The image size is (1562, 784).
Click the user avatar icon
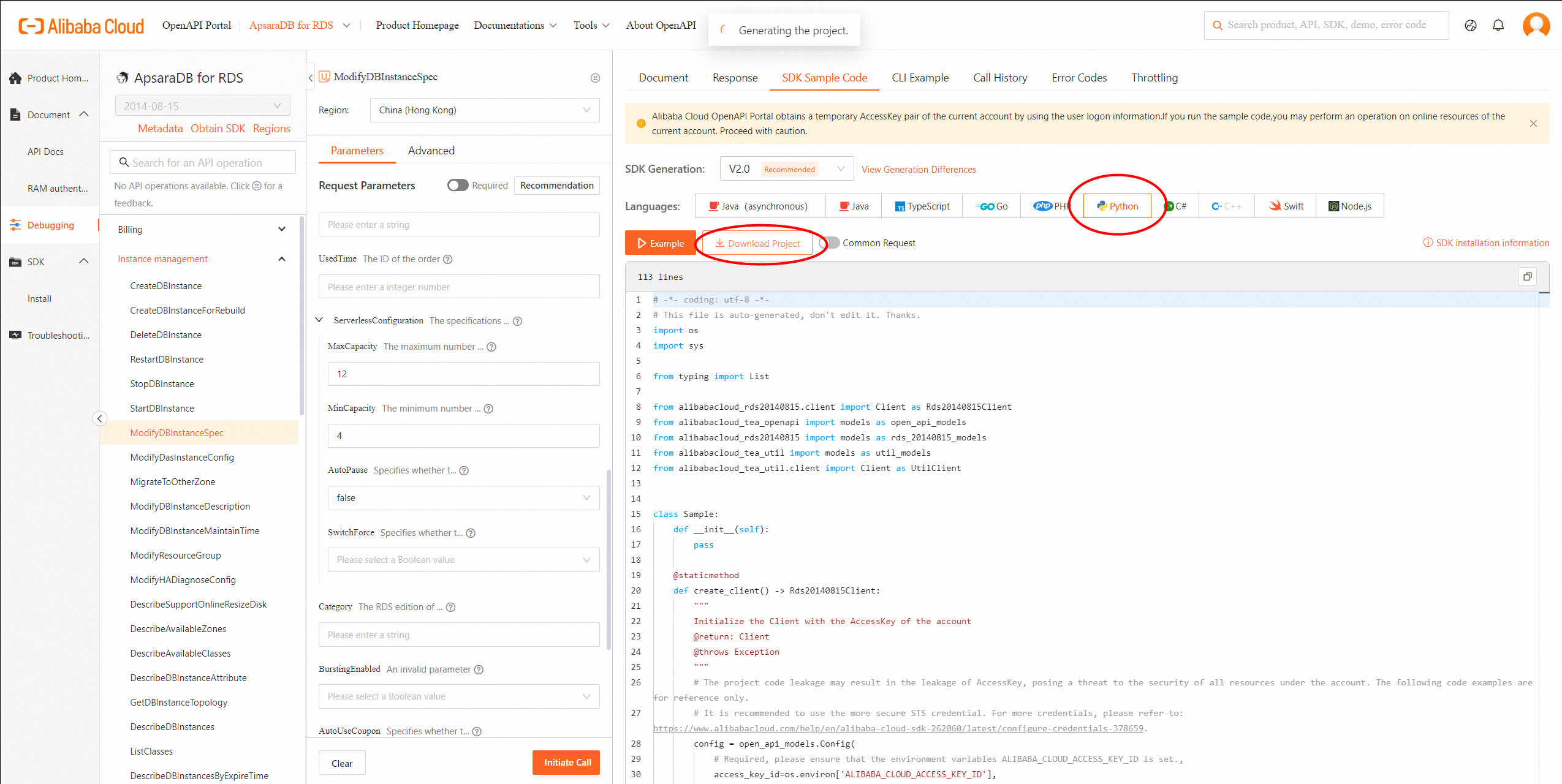[1536, 25]
